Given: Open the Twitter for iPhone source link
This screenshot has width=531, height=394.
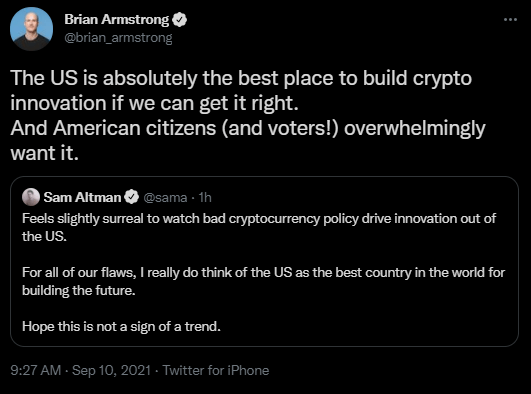Looking at the screenshot, I should 216,370.
